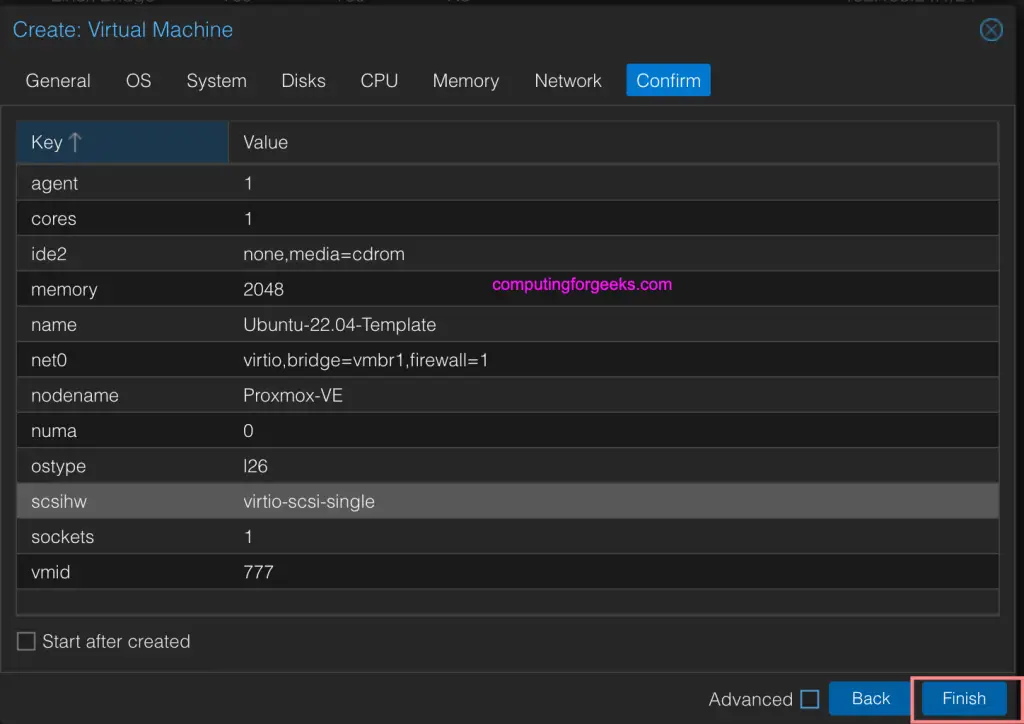Select the numa row
This screenshot has width=1024, height=724.
pyautogui.click(x=507, y=430)
